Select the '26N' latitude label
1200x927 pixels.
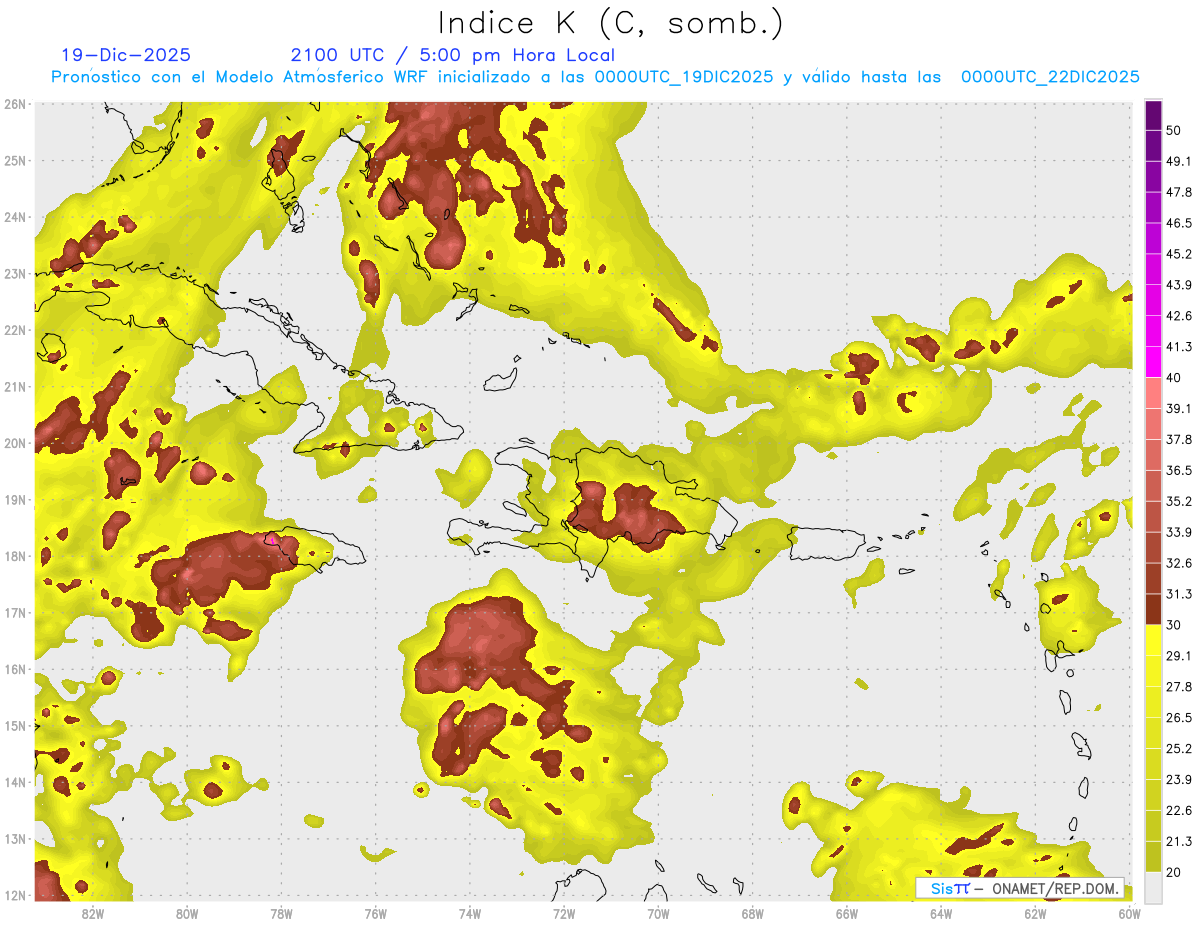15,104
